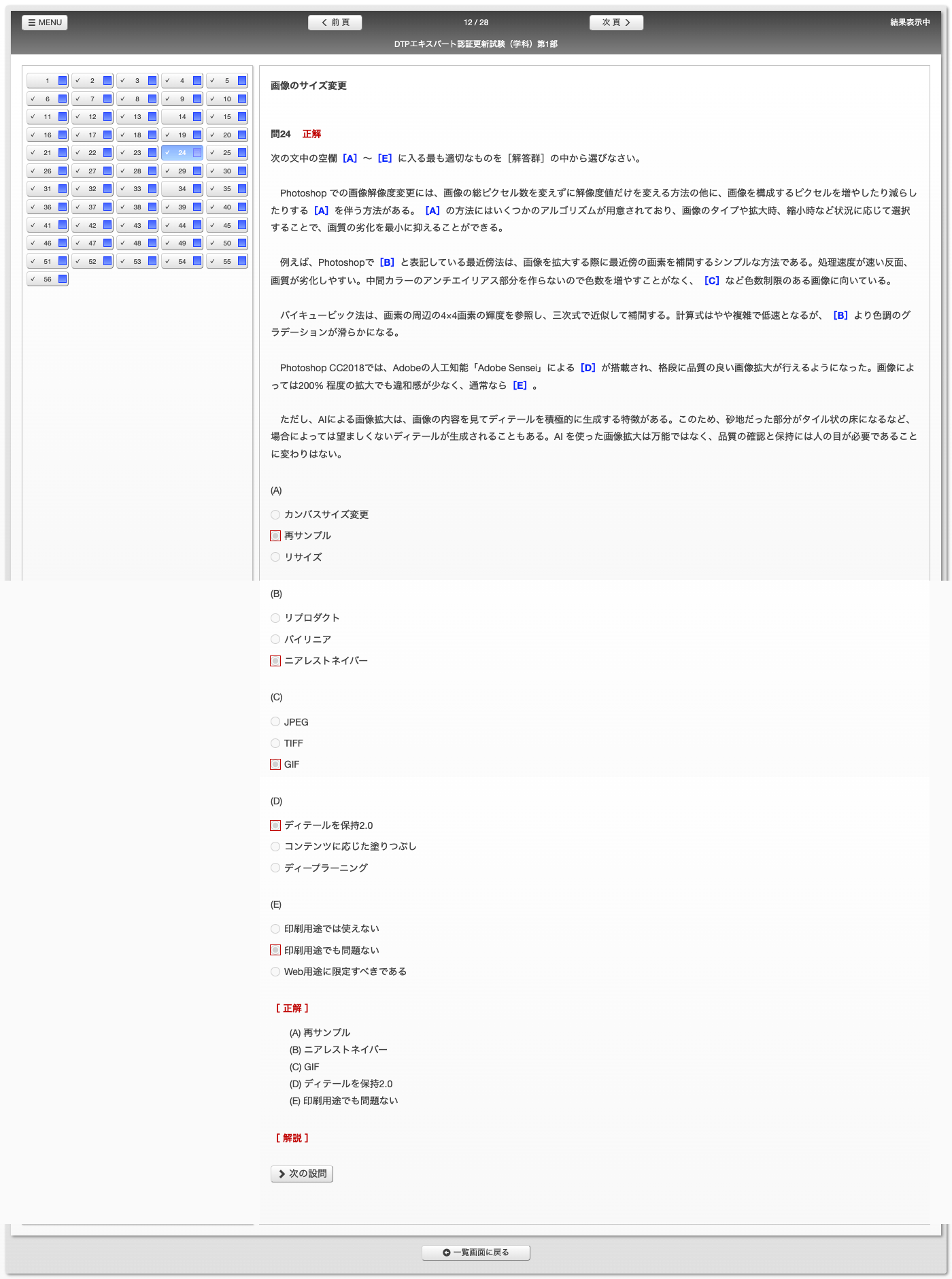952x1279 pixels.
Task: Click blue flag square on question 55
Action: pos(242,261)
